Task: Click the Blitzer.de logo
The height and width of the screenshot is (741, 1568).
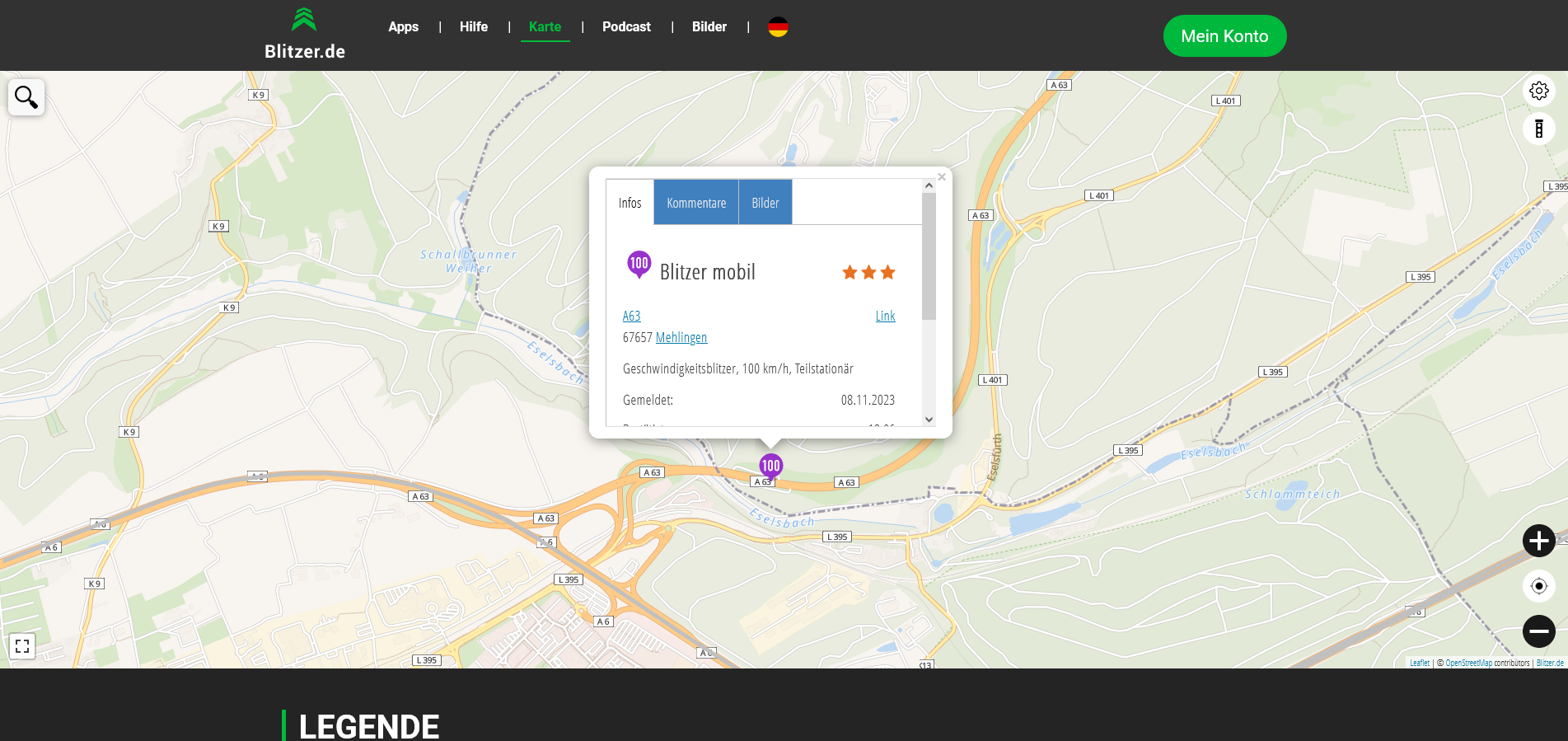Action: click(304, 35)
